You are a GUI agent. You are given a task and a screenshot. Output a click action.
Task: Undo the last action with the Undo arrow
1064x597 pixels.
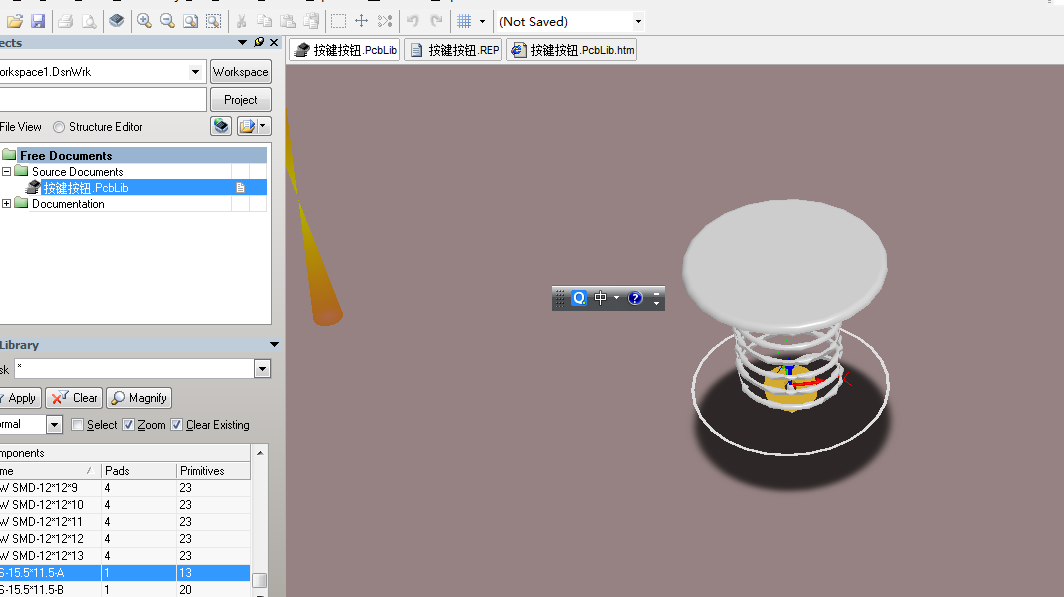click(413, 21)
